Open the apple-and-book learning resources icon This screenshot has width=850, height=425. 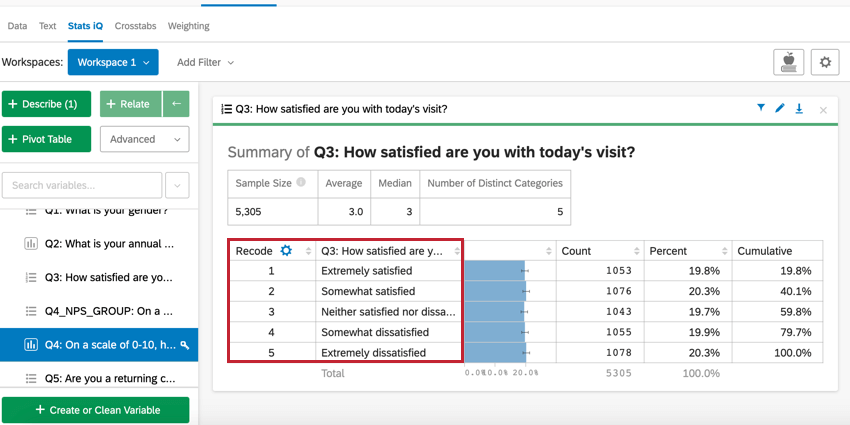coord(788,62)
